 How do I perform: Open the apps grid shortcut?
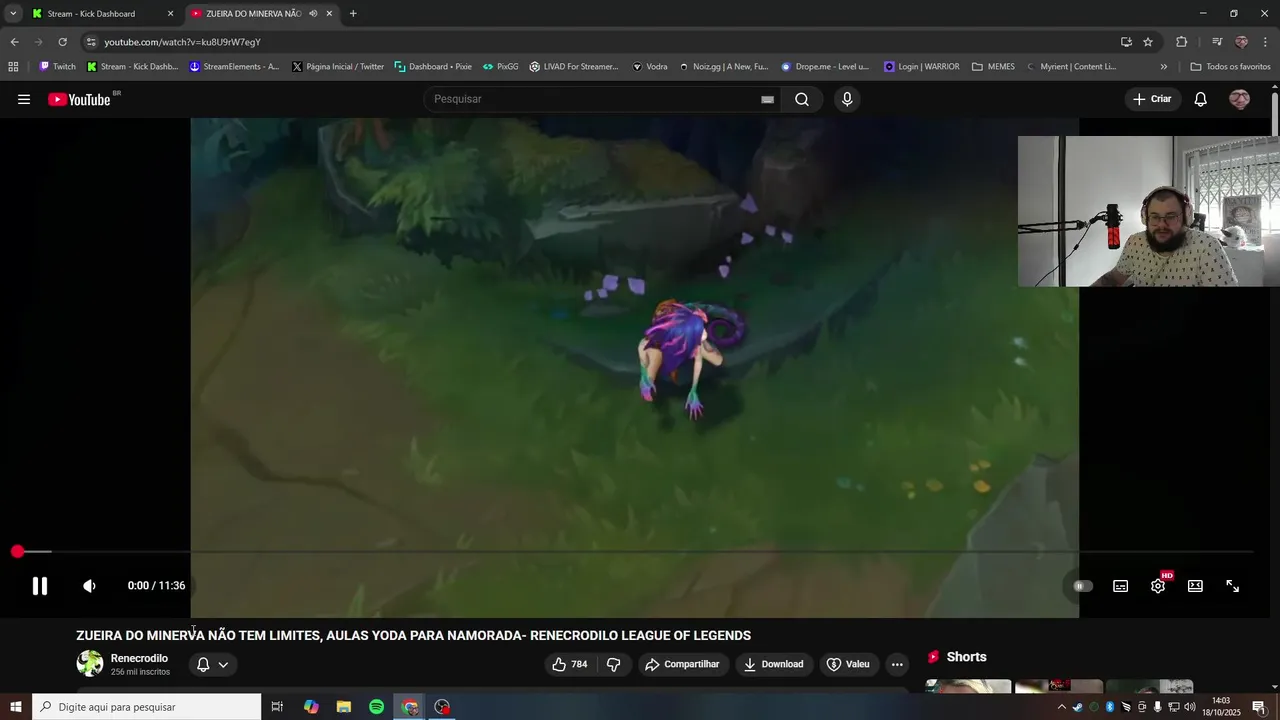tap(13, 67)
